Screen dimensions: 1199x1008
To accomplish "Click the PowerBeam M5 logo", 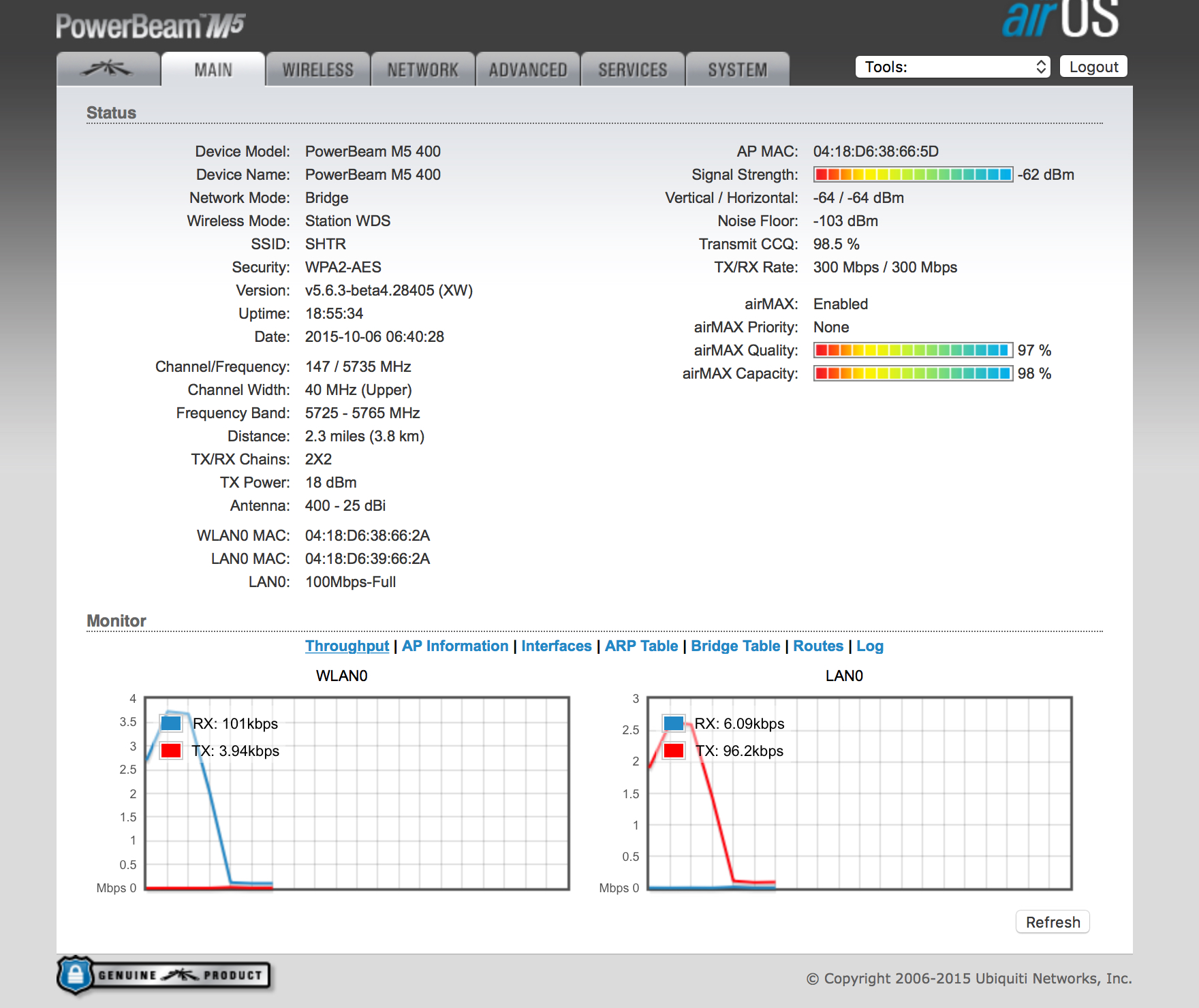I will (150, 27).
